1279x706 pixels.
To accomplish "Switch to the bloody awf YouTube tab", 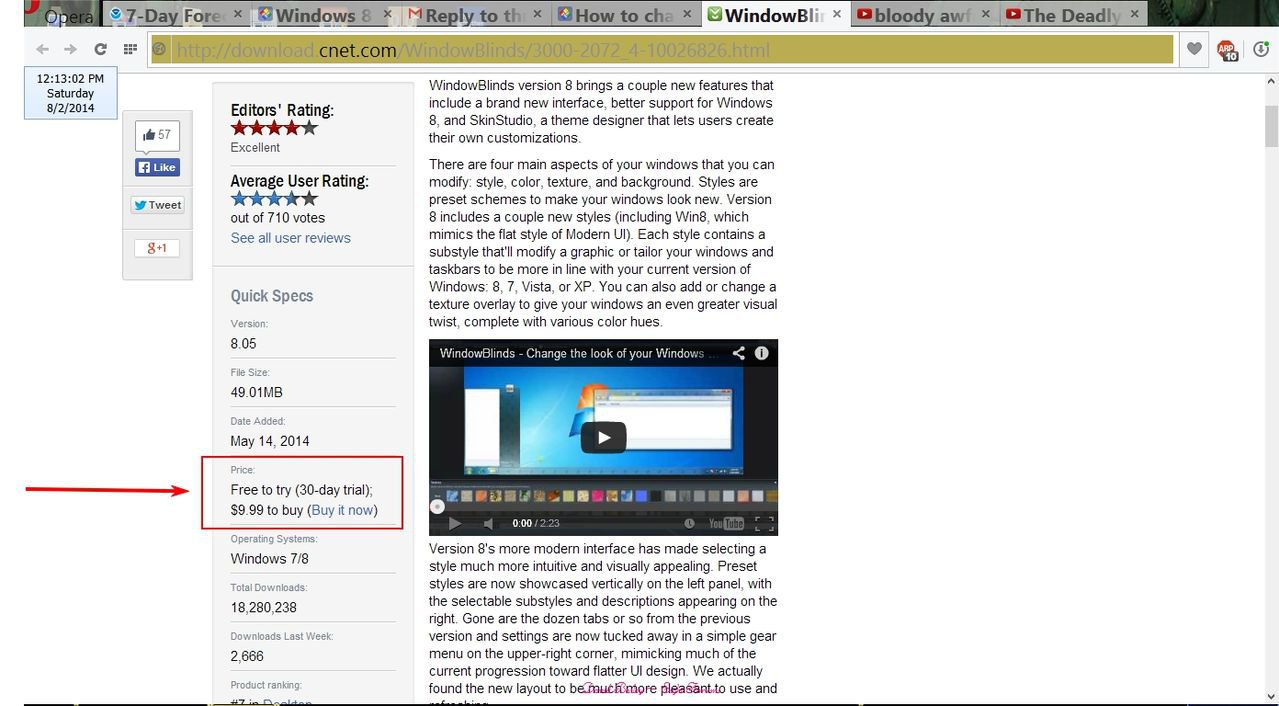I will tap(917, 15).
